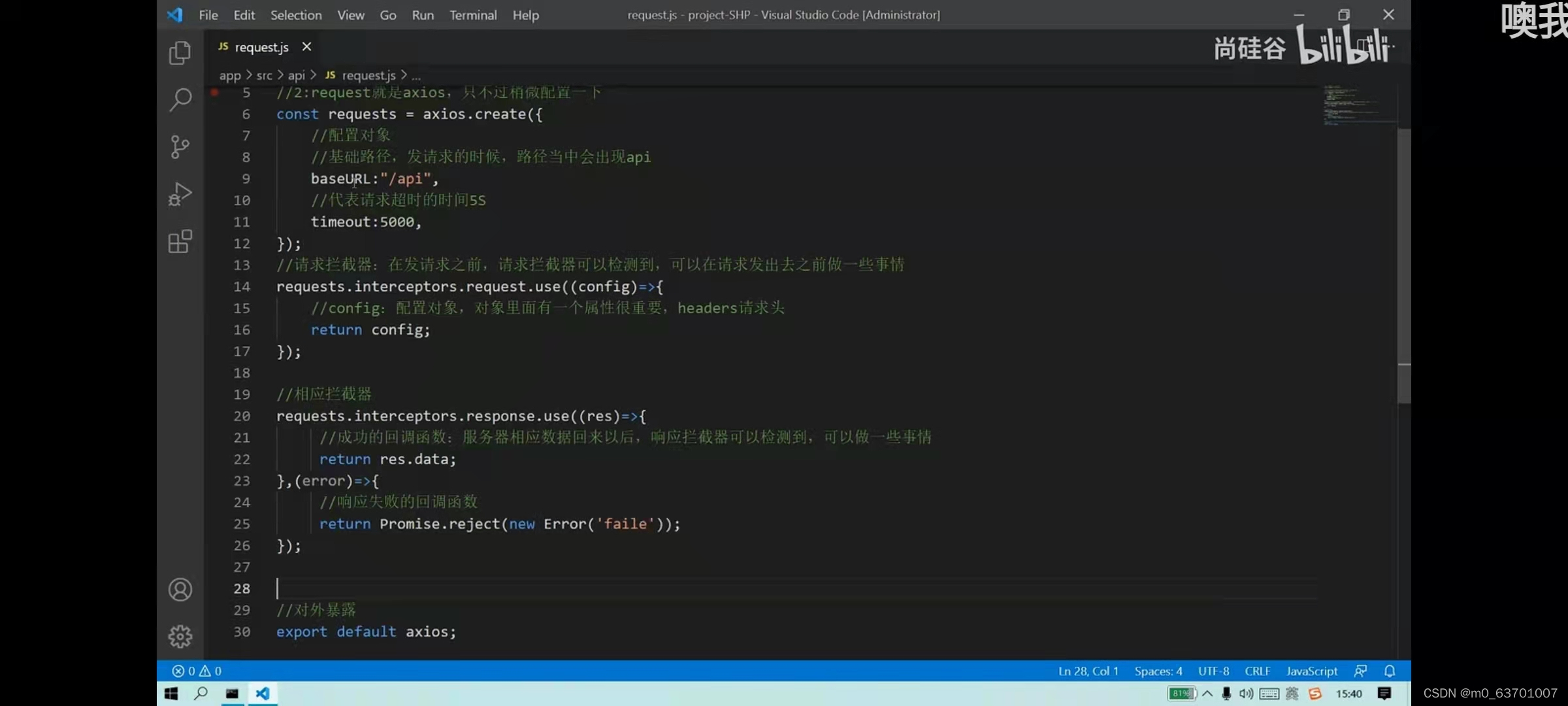1568x706 pixels.
Task: Click the feedback icon in status bar
Action: 1360,671
